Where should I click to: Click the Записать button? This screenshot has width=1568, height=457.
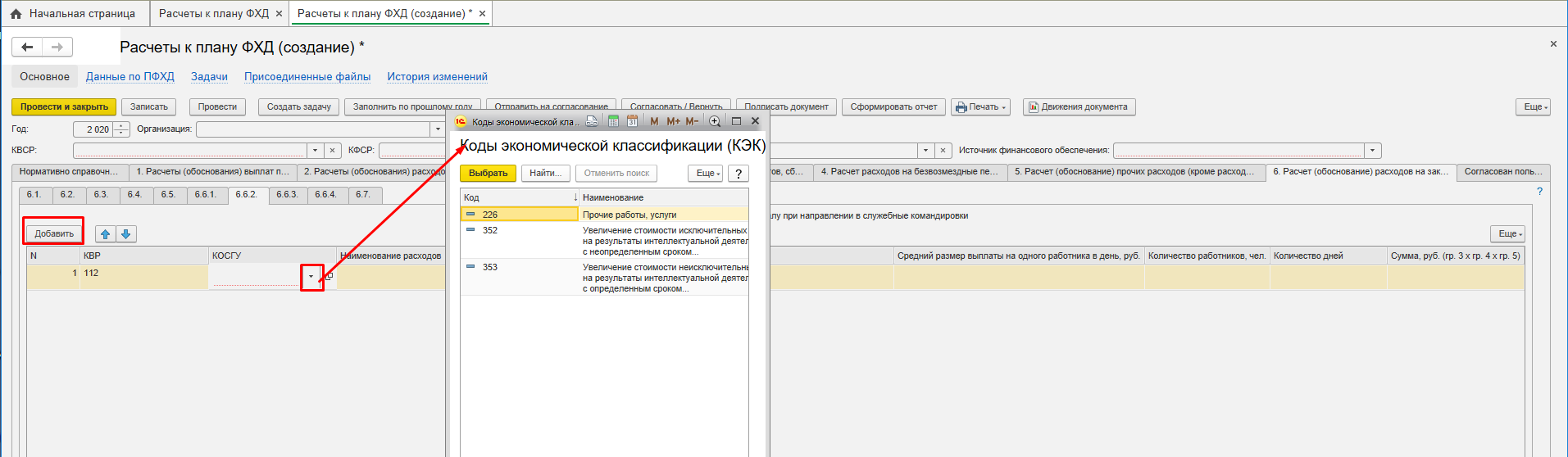point(148,107)
